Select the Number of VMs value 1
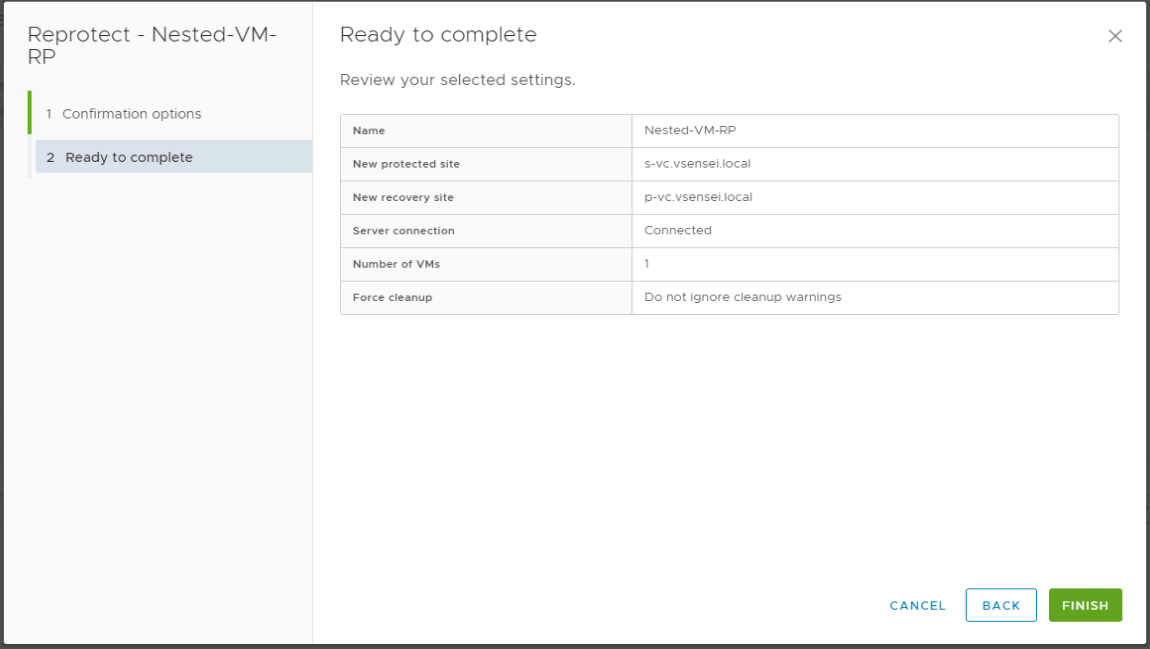Screen dimensions: 1150x649 pyautogui.click(x=647, y=264)
